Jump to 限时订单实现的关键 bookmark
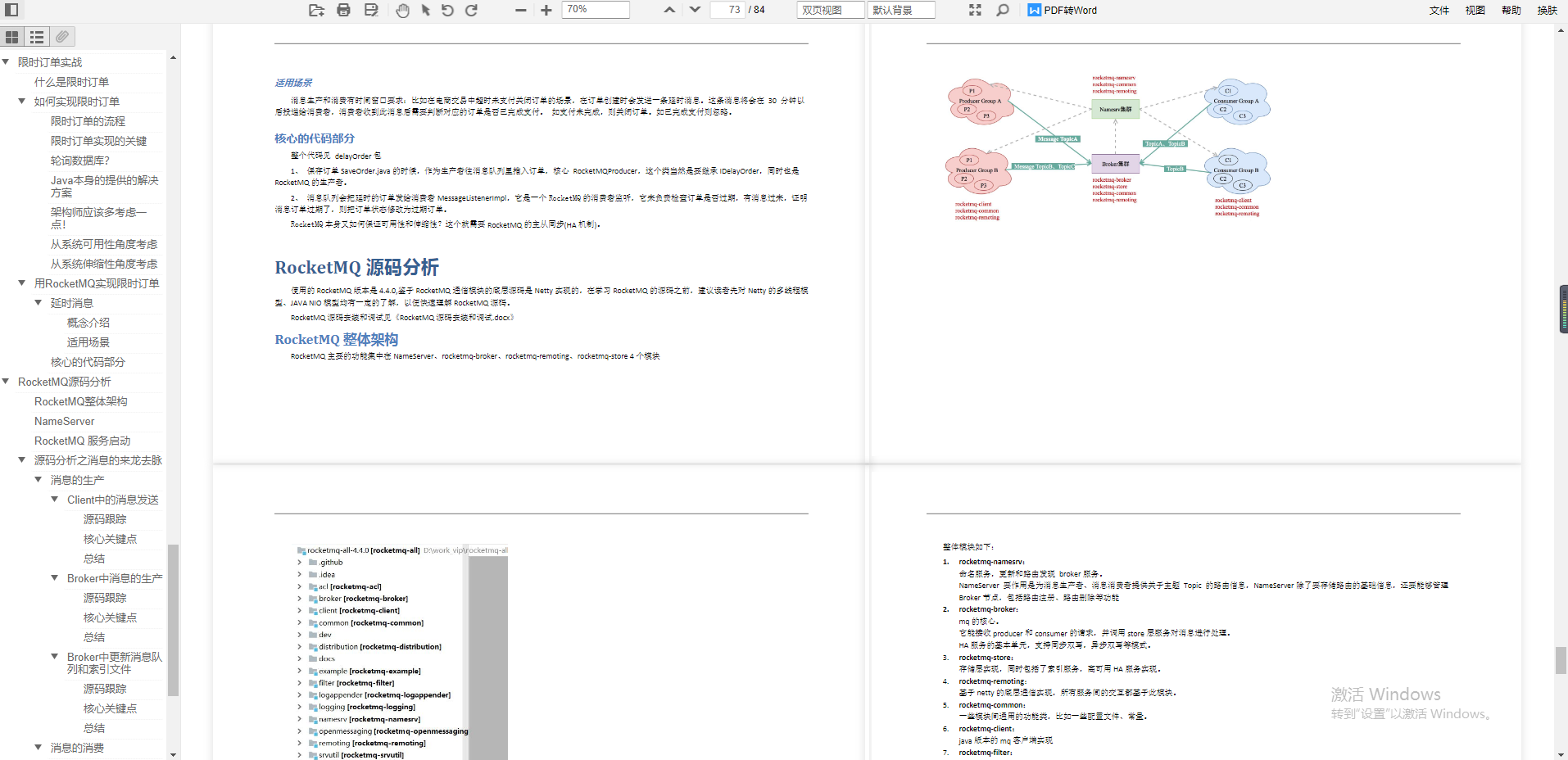Image resolution: width=1568 pixels, height=760 pixels. [98, 141]
